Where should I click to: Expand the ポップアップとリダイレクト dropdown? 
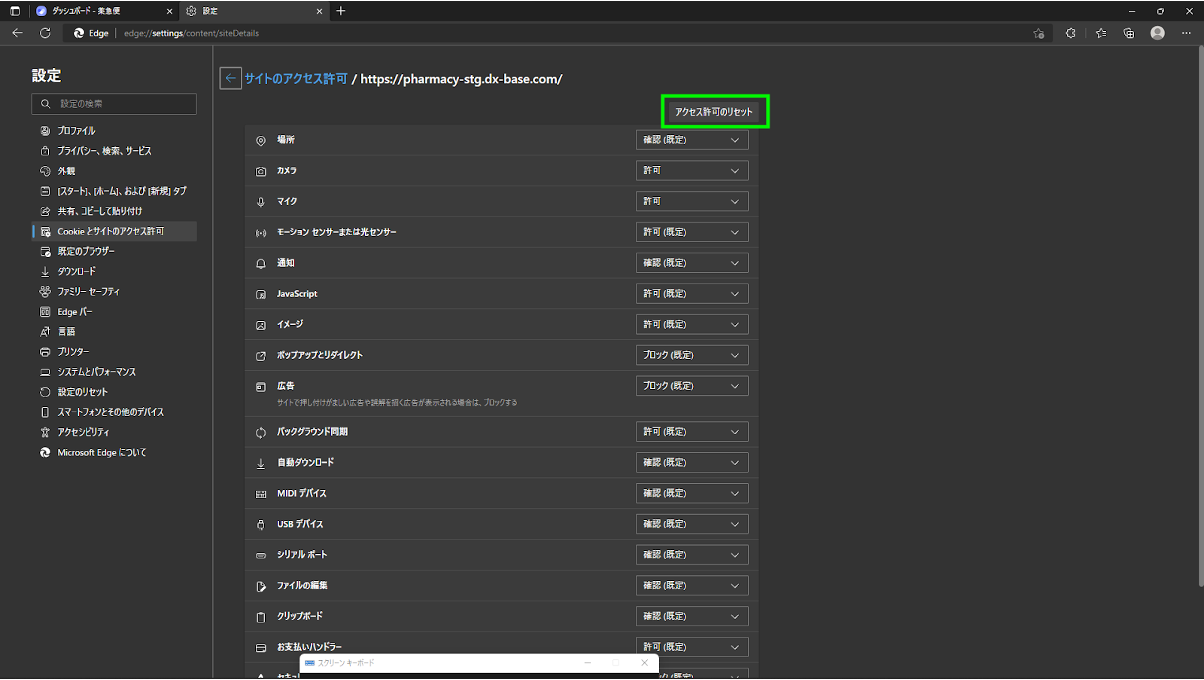point(692,355)
